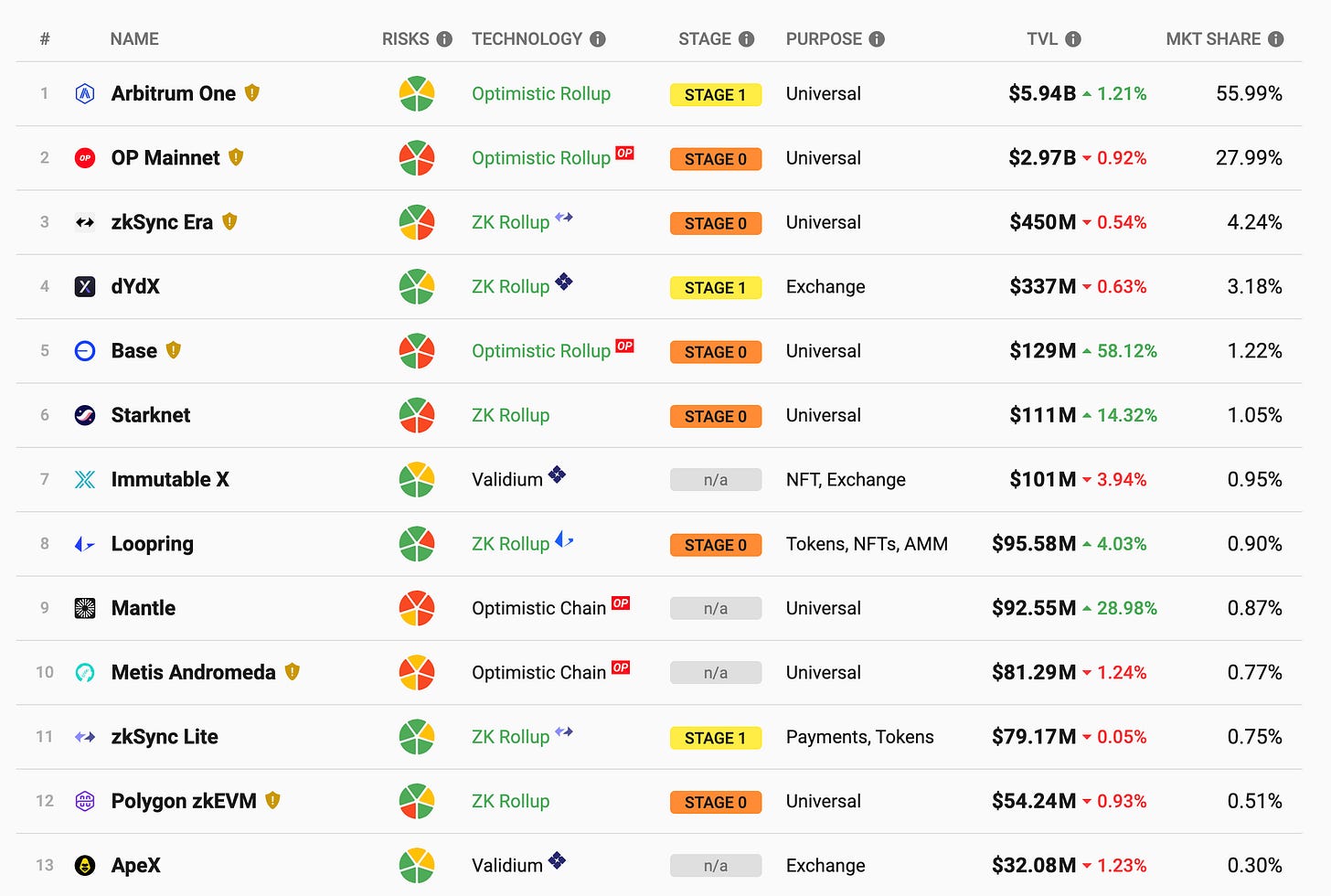Viewport: 1331px width, 896px height.
Task: Click the STAGE 1 badge for dYdX
Action: (716, 288)
